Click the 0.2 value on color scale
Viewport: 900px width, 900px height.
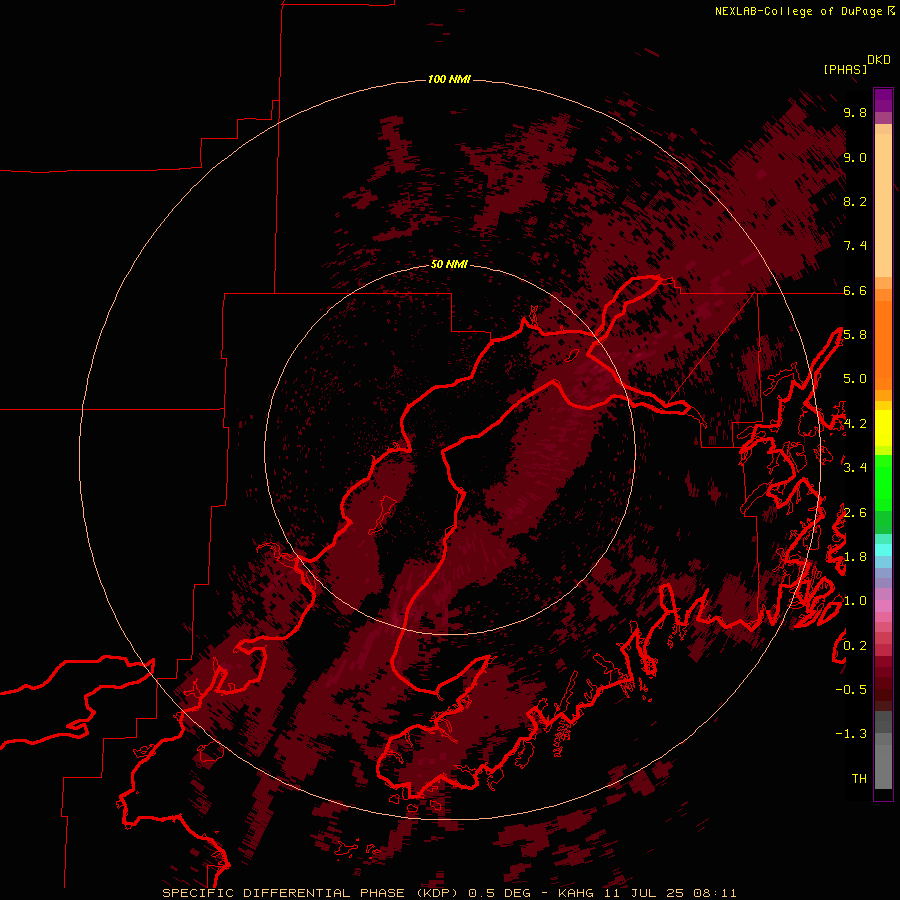click(855, 646)
